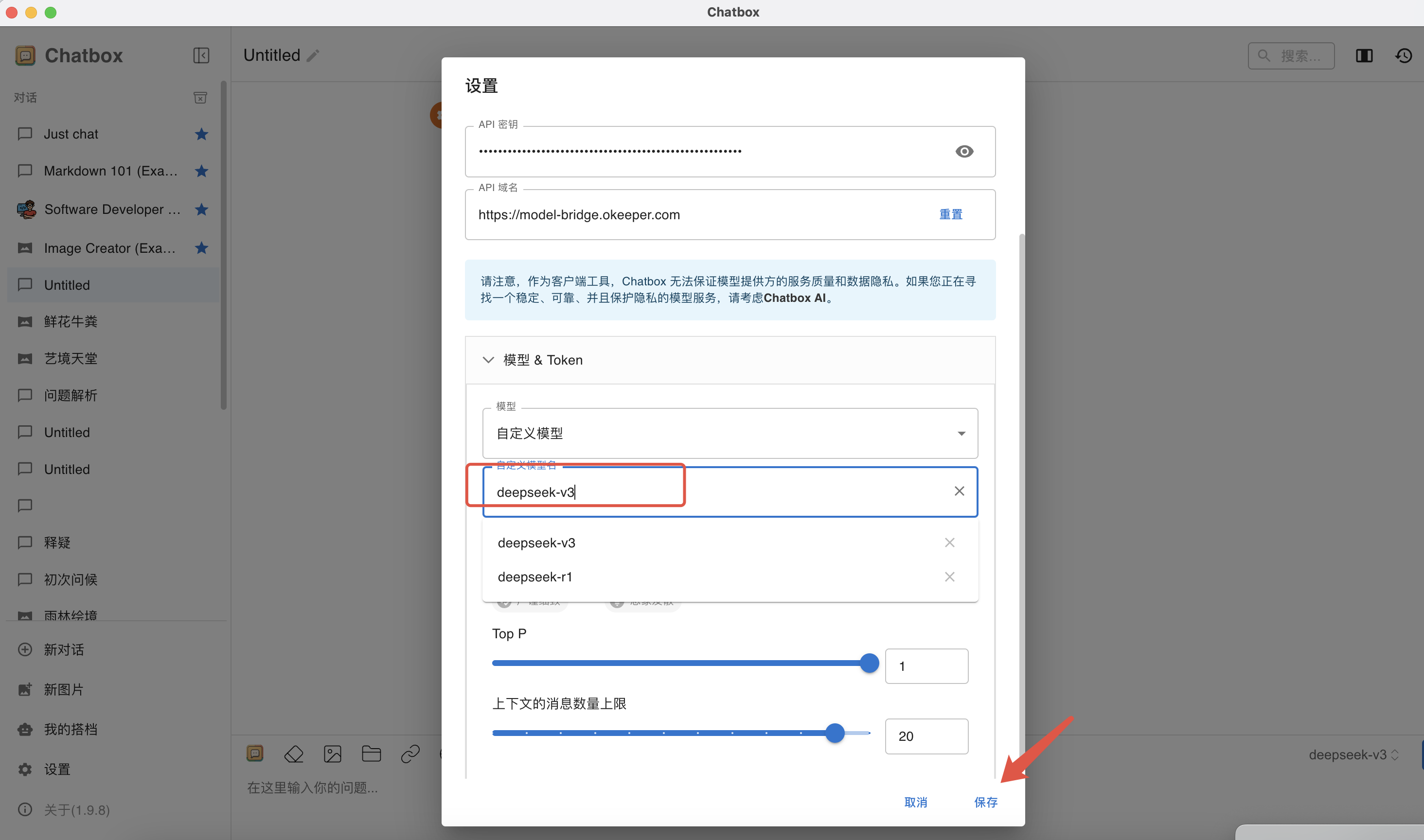This screenshot has height=840, width=1424.
Task: Click the clear conversations archive icon
Action: tap(200, 98)
